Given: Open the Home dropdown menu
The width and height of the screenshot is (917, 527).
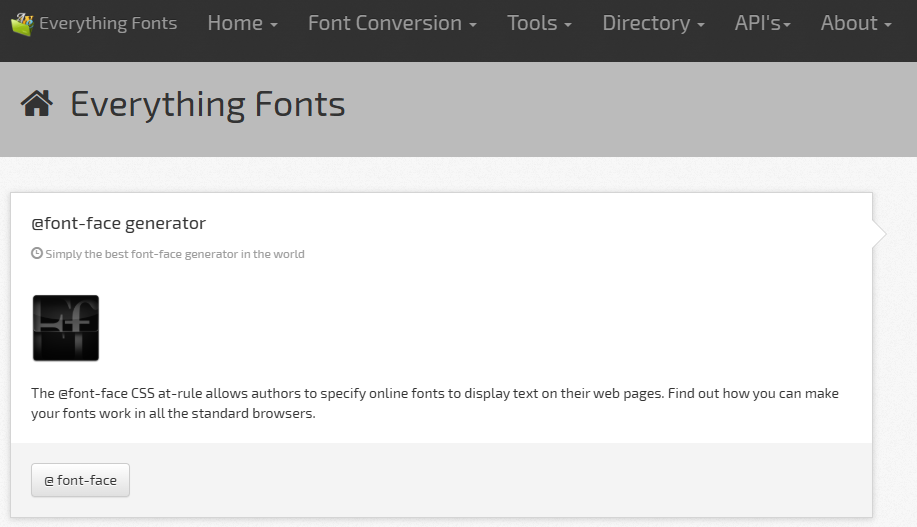Looking at the screenshot, I should click(x=242, y=23).
